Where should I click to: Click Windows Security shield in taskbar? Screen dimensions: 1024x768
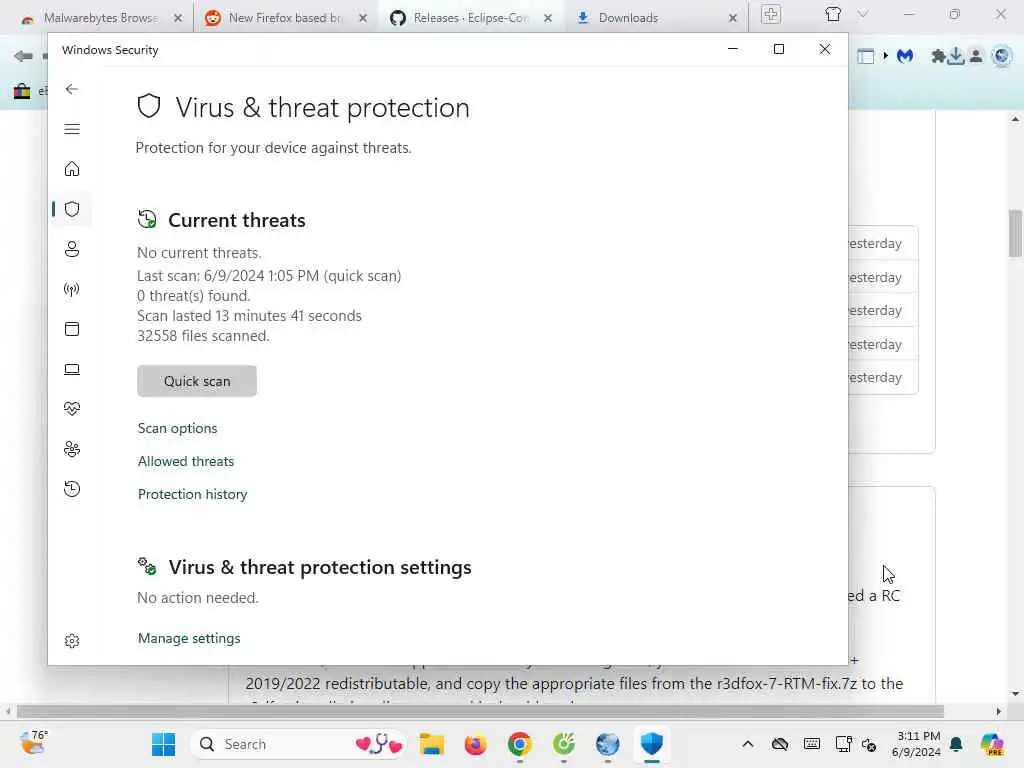pos(652,744)
